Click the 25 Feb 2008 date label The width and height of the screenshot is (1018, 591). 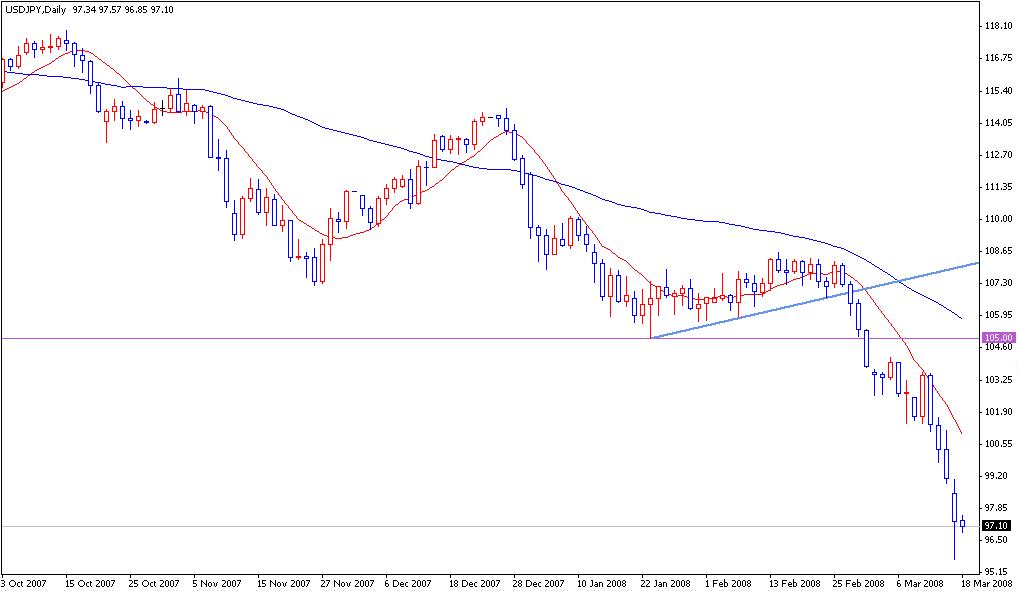(859, 583)
